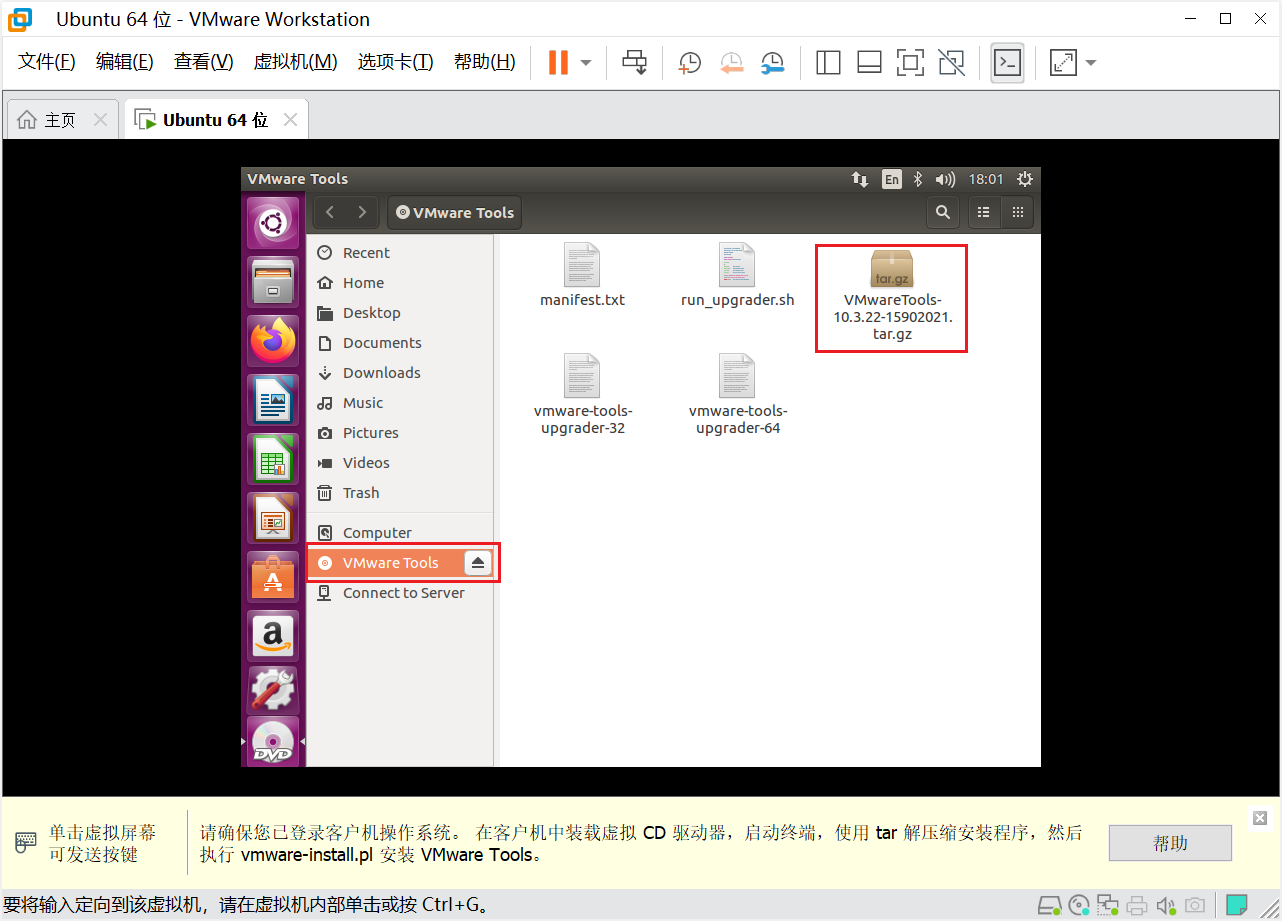
Task: Open the power options dropdown beside pause
Action: tap(586, 62)
